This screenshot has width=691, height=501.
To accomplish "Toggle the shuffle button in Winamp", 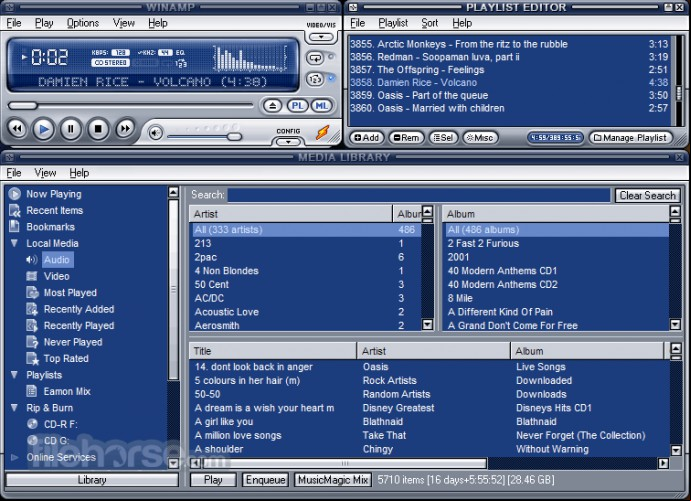I will pos(315,79).
